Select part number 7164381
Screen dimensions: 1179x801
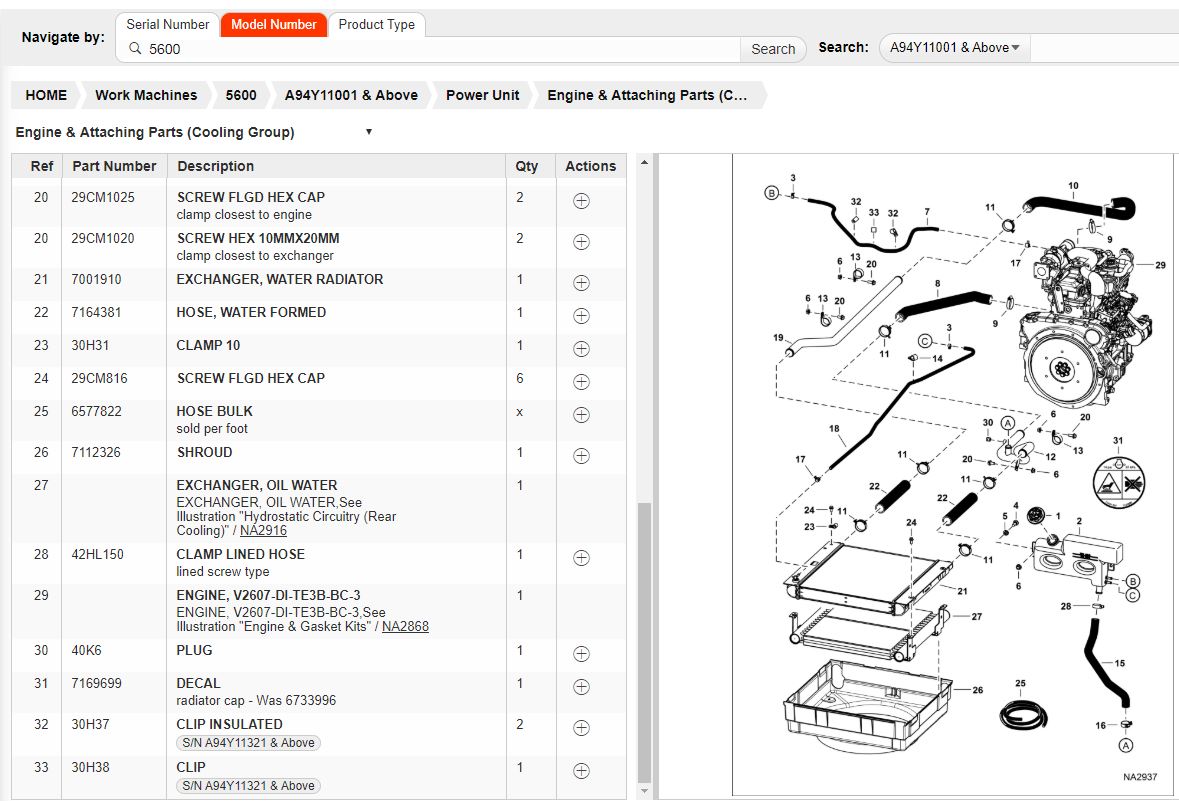[96, 312]
